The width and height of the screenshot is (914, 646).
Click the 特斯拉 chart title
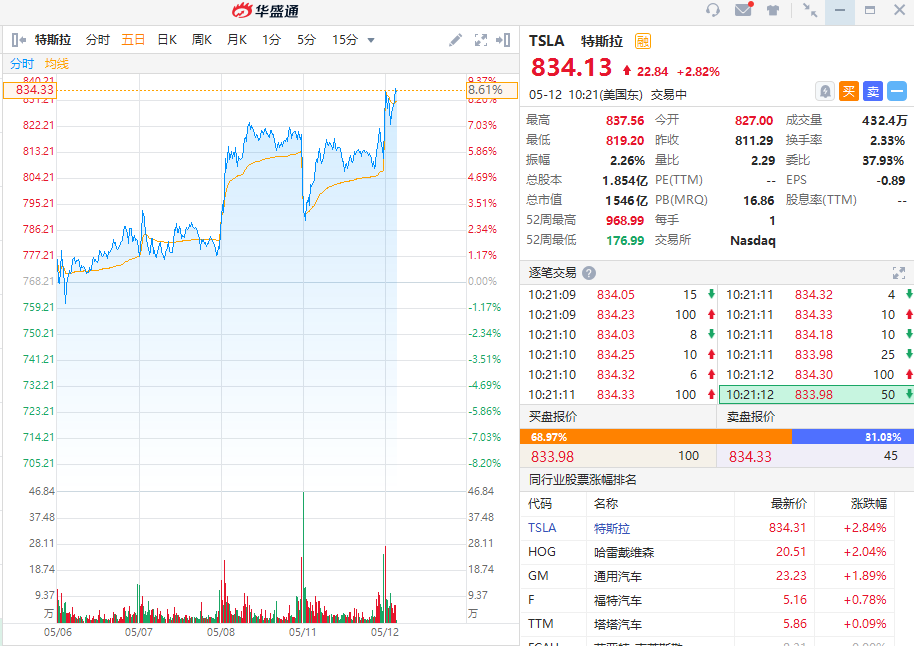point(52,40)
